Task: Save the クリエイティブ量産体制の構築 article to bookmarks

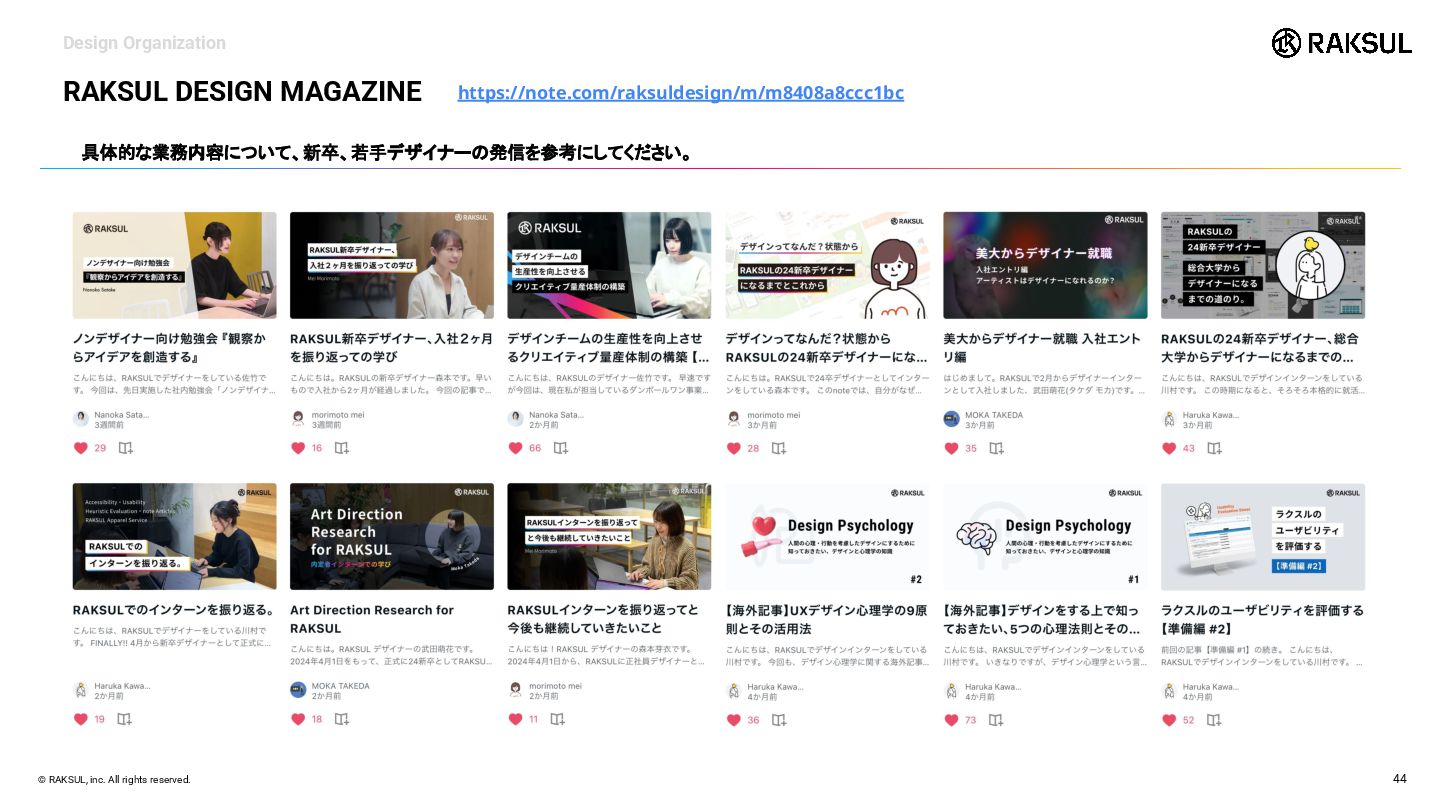Action: (560, 448)
